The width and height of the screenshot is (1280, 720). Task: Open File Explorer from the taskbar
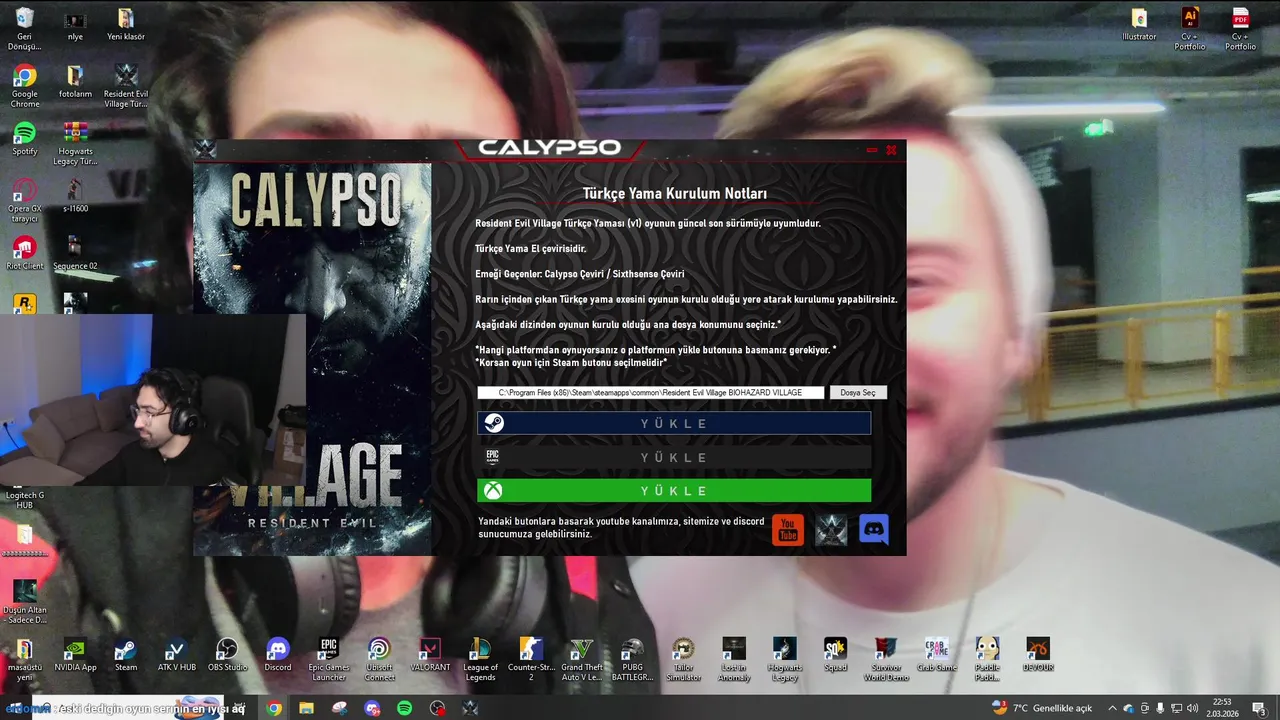pos(306,708)
